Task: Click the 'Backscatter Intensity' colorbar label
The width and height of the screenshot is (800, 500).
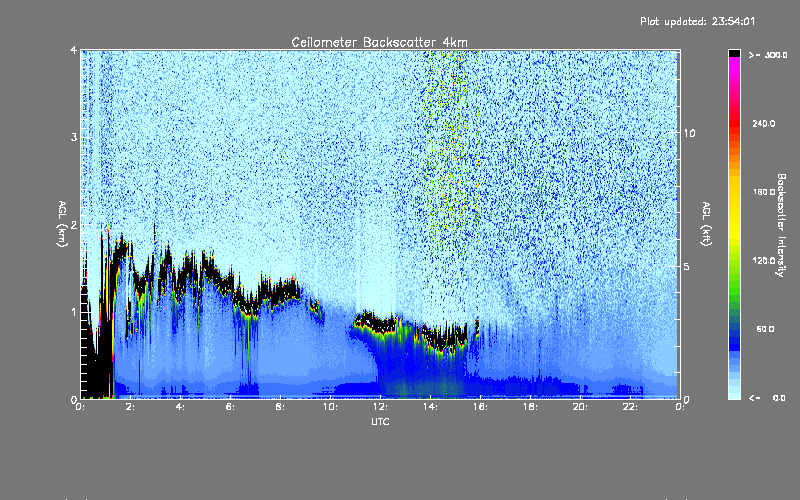Action: coord(781,225)
